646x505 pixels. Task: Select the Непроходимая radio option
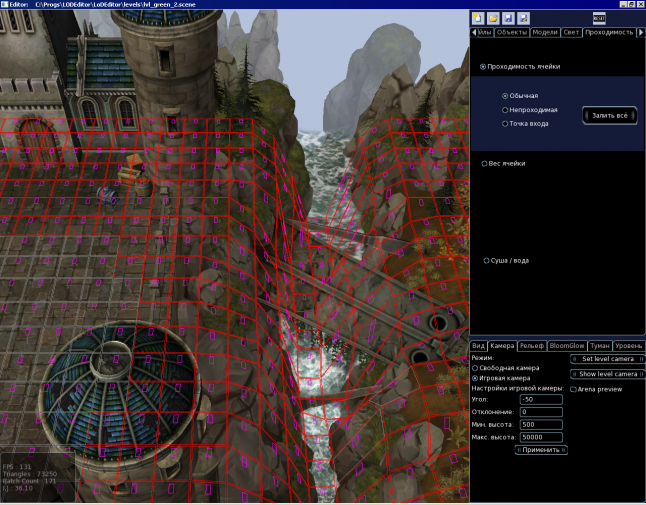pyautogui.click(x=505, y=110)
